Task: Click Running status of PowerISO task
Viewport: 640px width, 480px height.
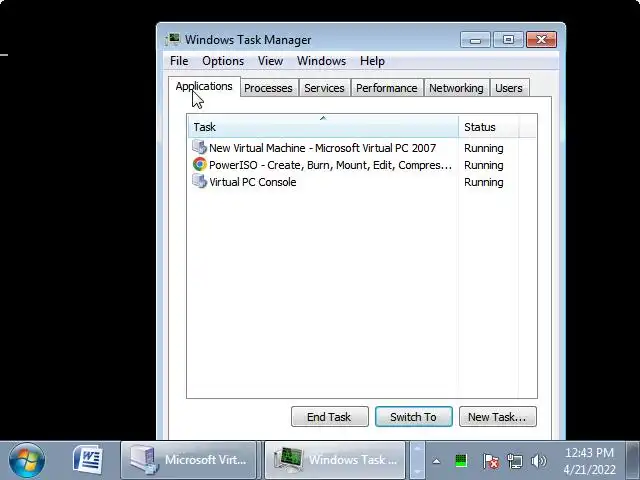Action: click(484, 165)
